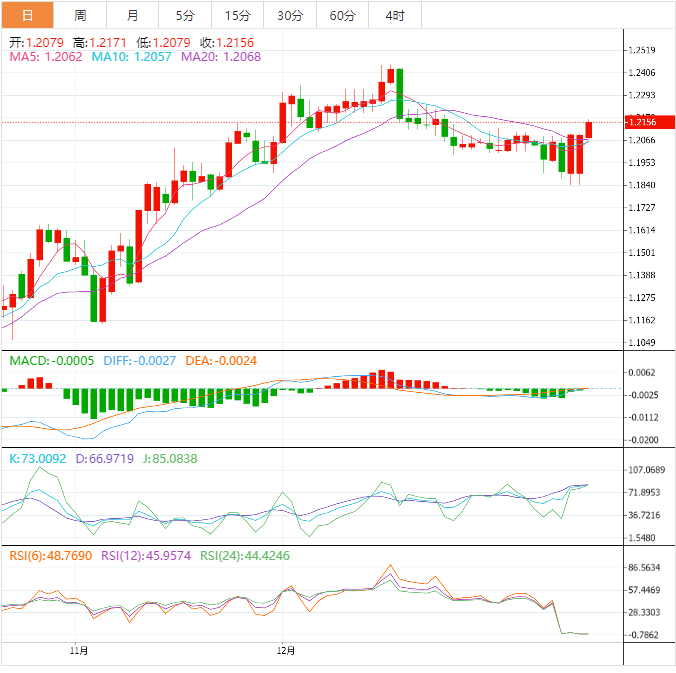Image resolution: width=676 pixels, height=673 pixels.
Task: Open the 60分 timeframe tab
Action: (x=343, y=16)
